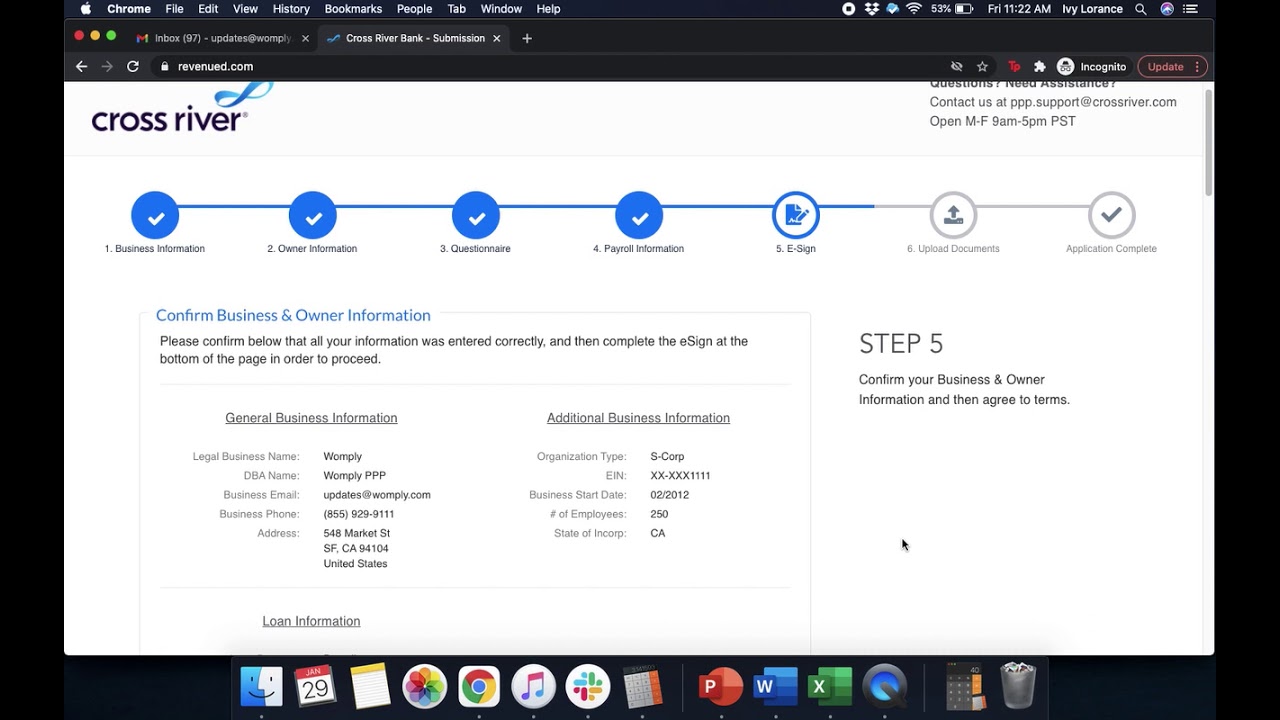Image resolution: width=1280 pixels, height=720 pixels.
Task: Click the phone number (855) 929-9111
Action: pyautogui.click(x=359, y=514)
